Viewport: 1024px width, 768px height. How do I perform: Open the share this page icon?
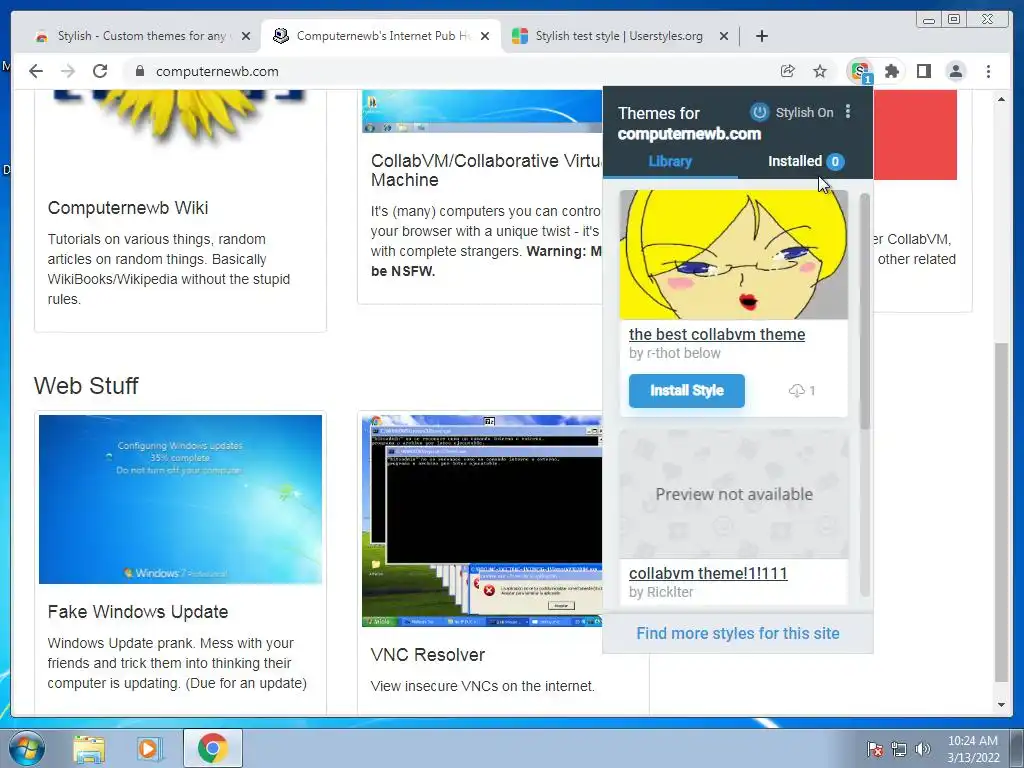(x=788, y=71)
